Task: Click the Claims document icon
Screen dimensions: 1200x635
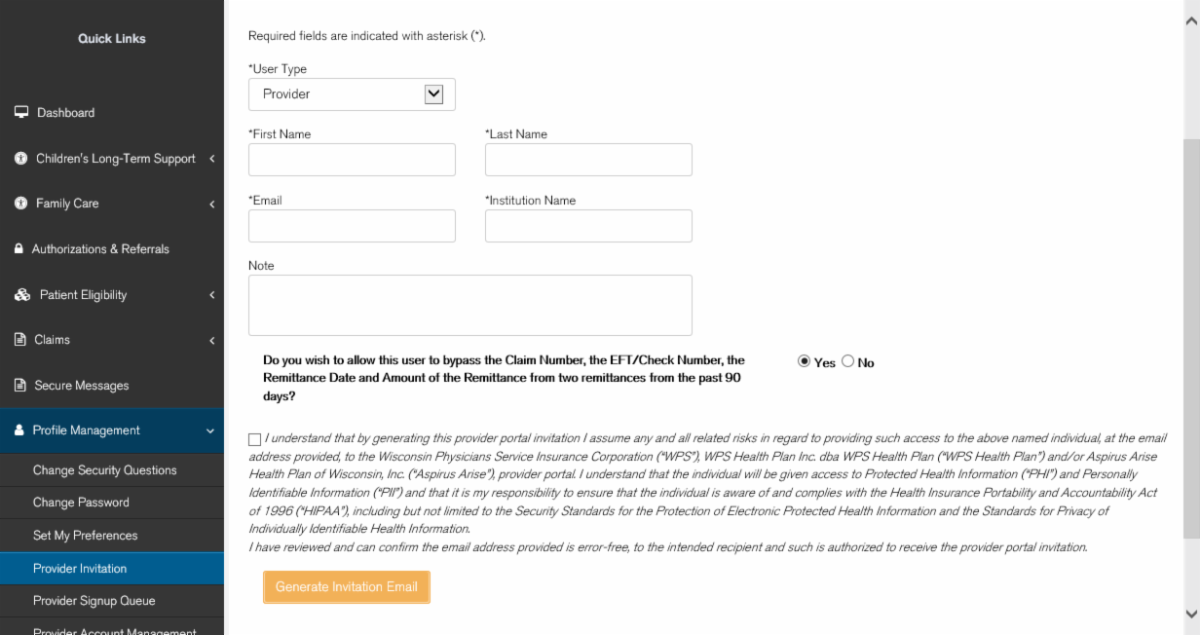Action: [20, 340]
